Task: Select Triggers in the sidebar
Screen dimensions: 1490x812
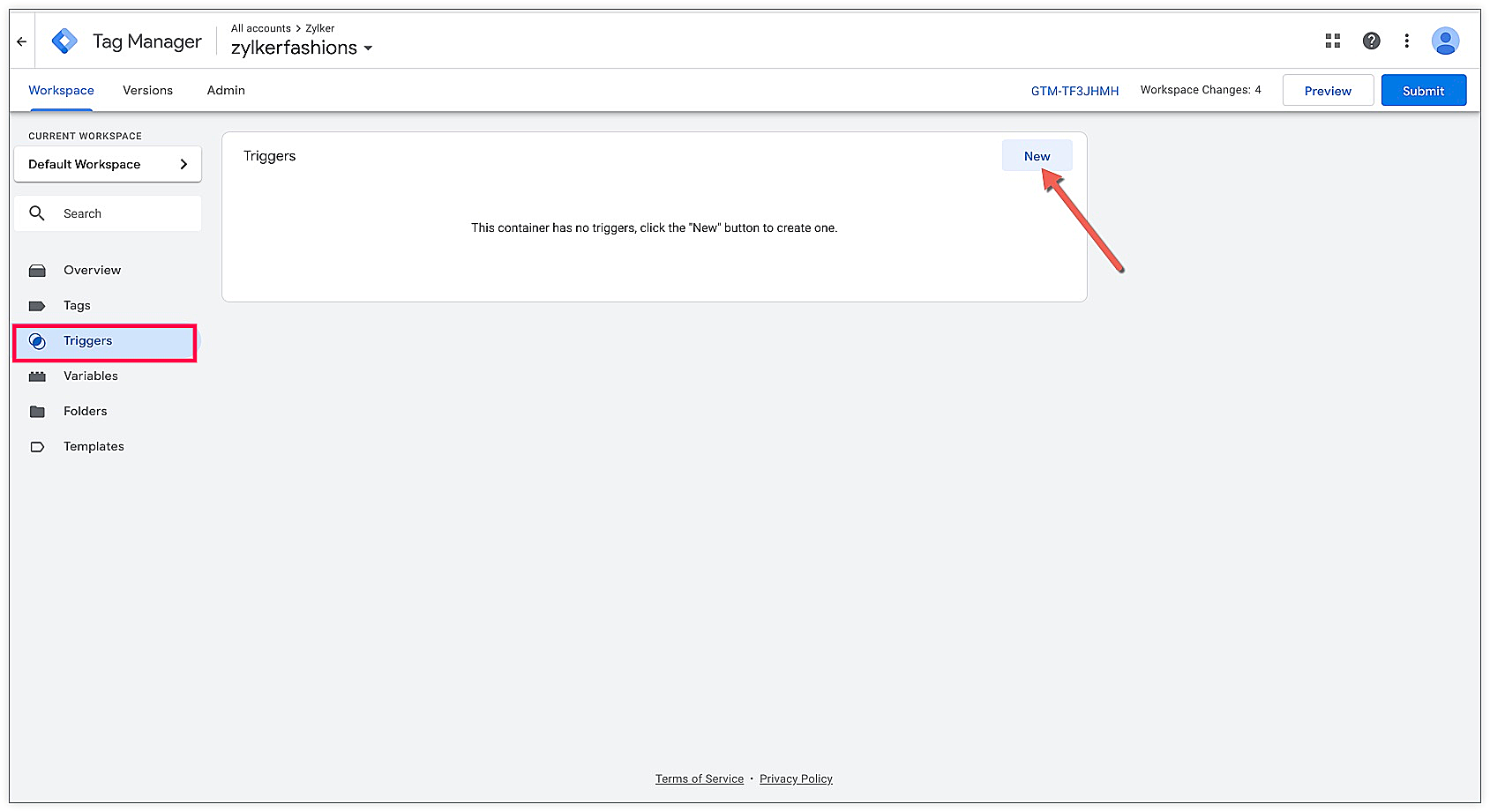Action: pos(106,341)
